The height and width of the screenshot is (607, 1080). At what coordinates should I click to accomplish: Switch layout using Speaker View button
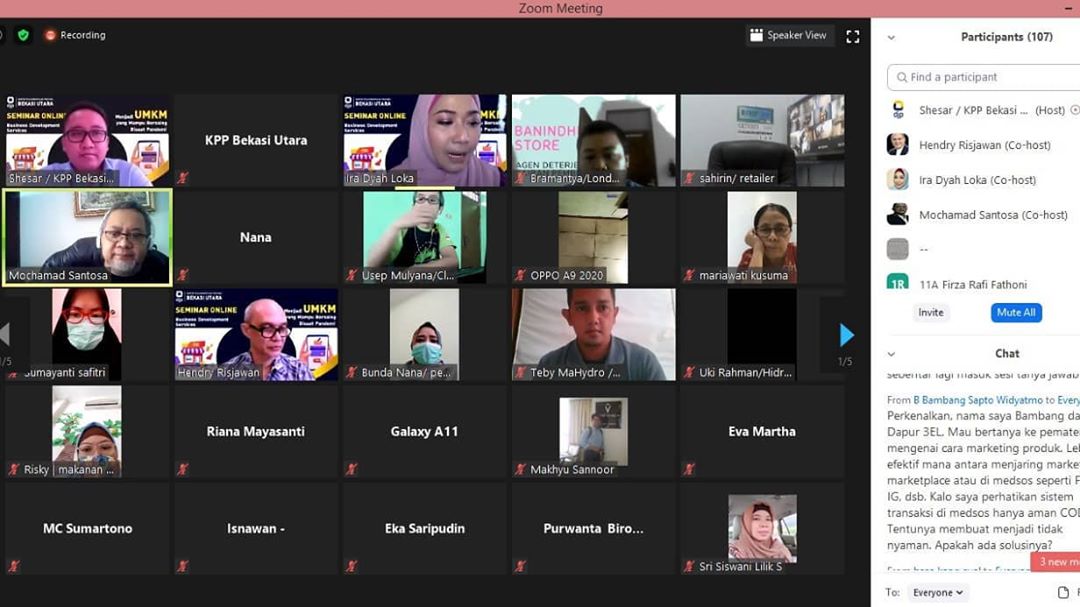tap(789, 35)
